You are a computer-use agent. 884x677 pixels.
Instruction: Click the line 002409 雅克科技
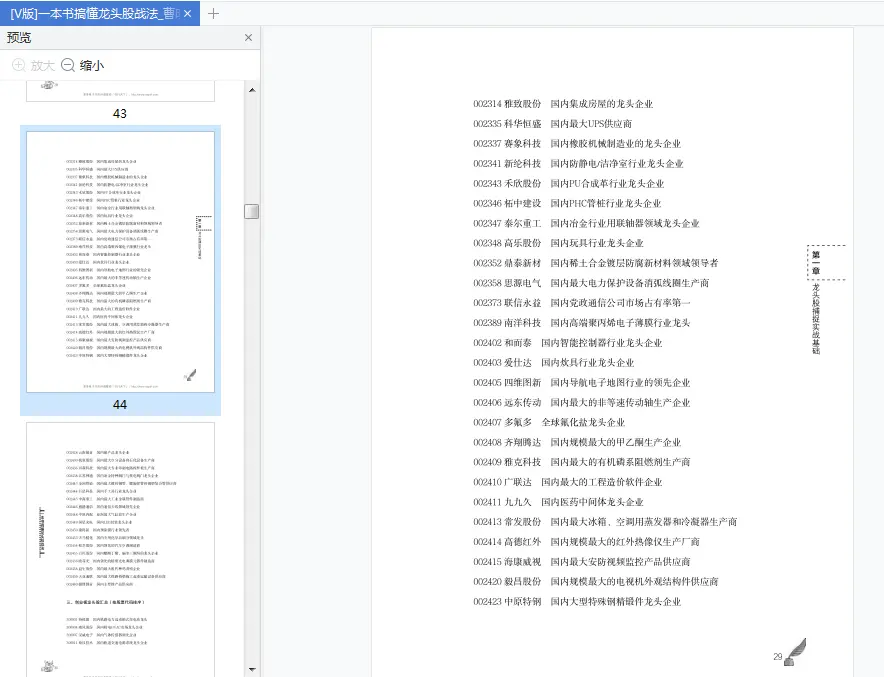(581, 462)
